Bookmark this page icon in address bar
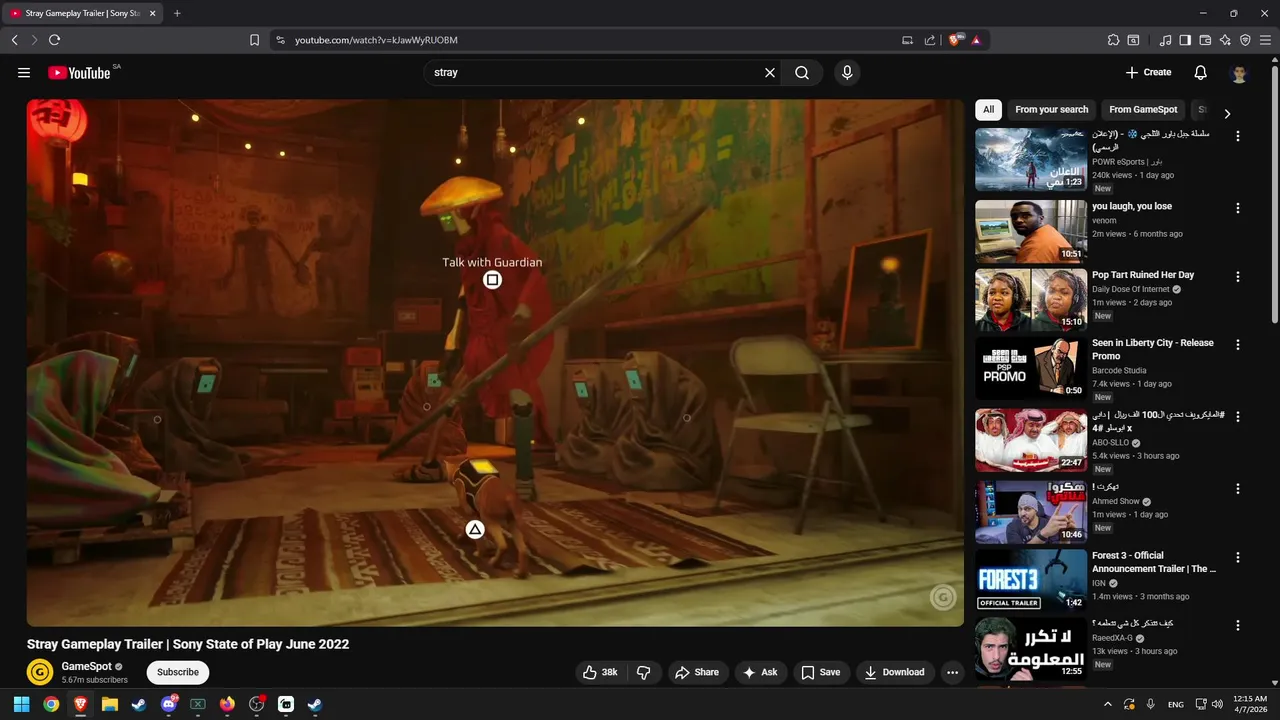The height and width of the screenshot is (720, 1280). pyautogui.click(x=254, y=40)
